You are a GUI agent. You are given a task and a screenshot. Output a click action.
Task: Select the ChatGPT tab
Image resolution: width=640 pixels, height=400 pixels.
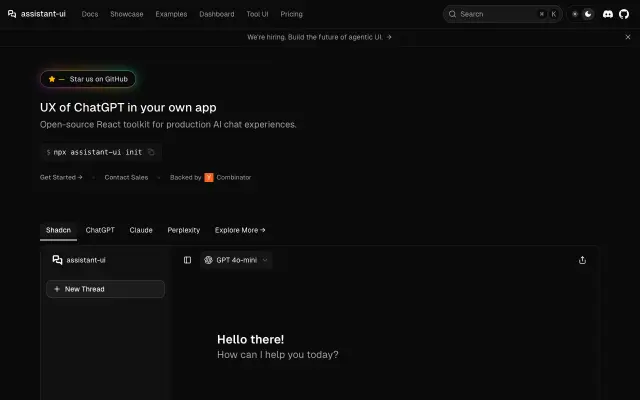pyautogui.click(x=100, y=230)
